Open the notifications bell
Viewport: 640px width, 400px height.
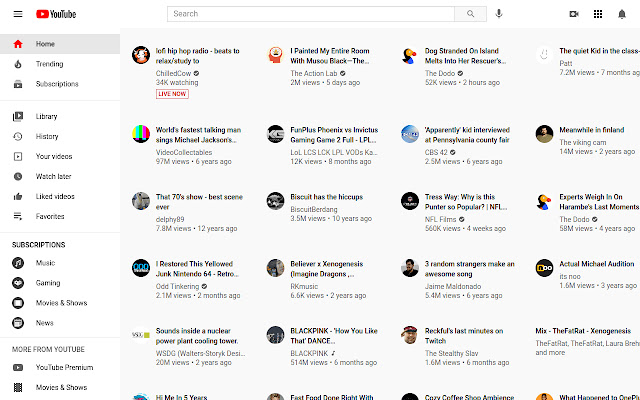pyautogui.click(x=622, y=14)
